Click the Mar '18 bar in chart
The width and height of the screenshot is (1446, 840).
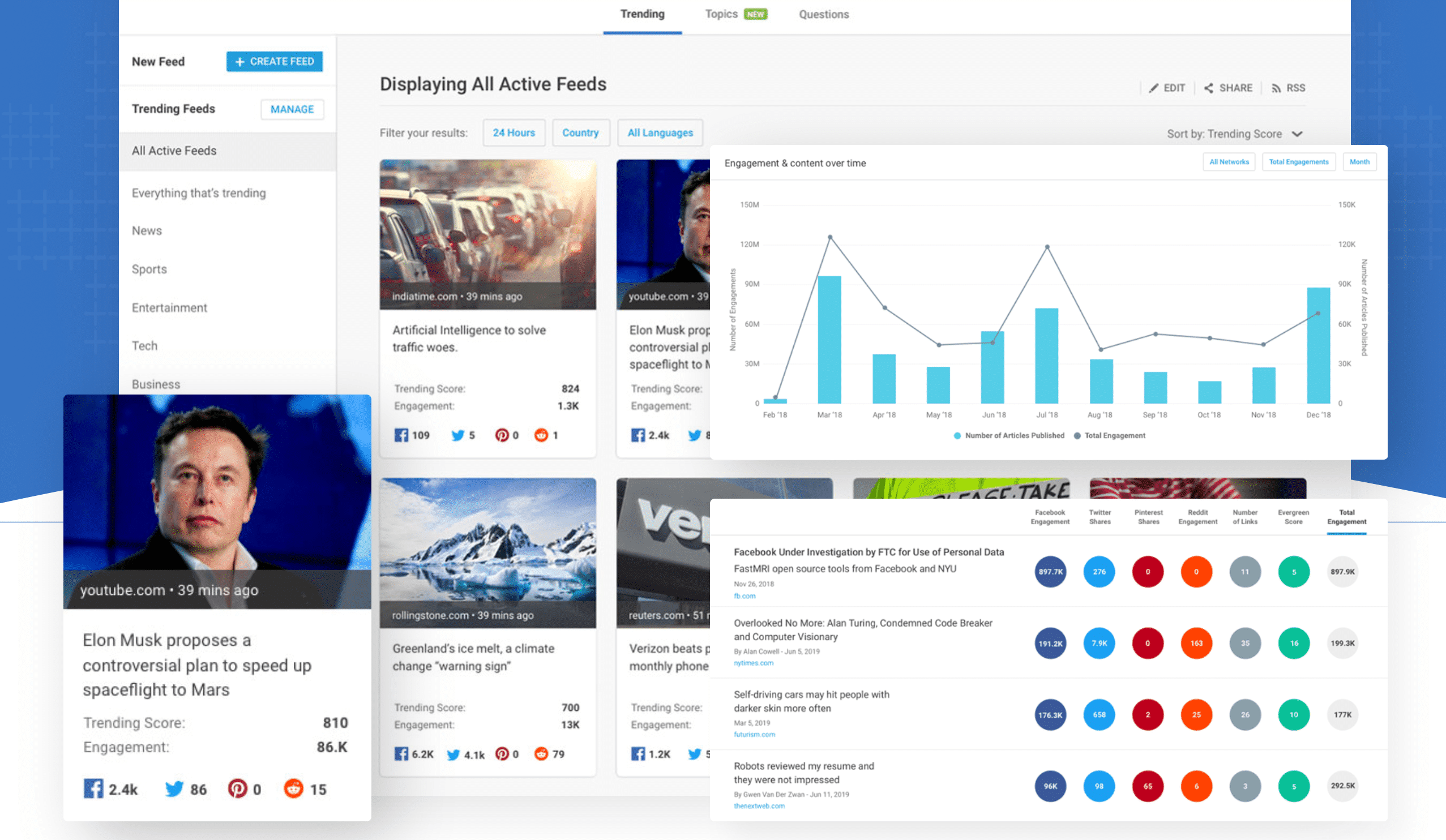[829, 340]
